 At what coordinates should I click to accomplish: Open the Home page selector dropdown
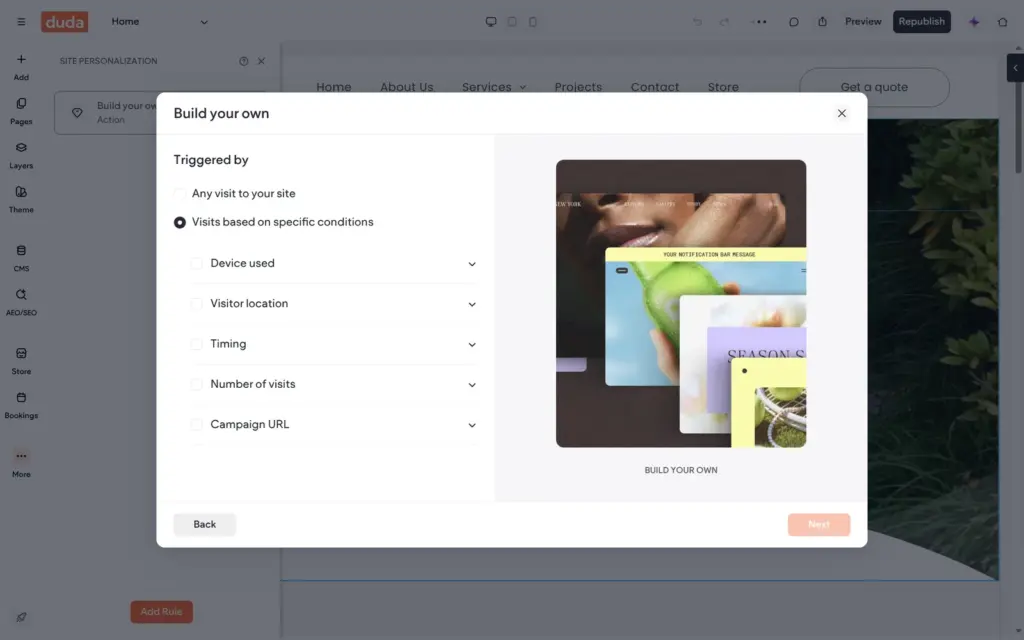tap(159, 22)
